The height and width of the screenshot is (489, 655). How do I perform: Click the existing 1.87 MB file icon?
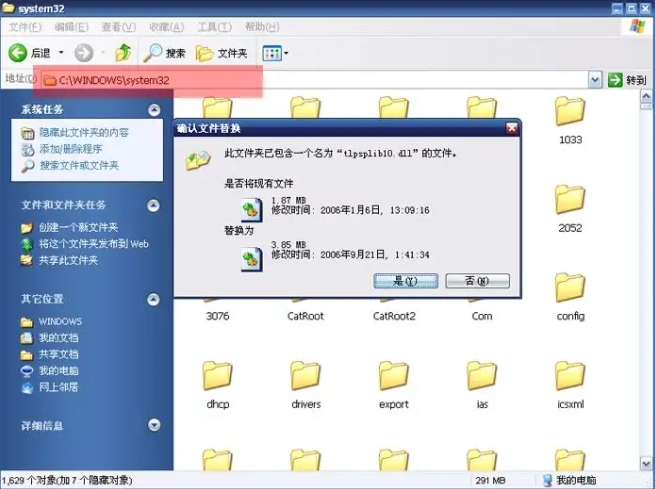click(x=252, y=210)
